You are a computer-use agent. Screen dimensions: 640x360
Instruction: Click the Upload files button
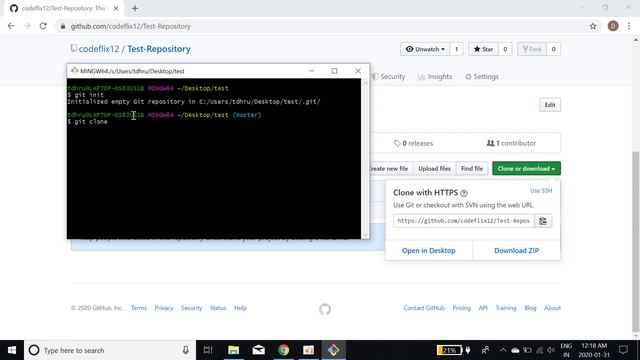[x=434, y=169]
